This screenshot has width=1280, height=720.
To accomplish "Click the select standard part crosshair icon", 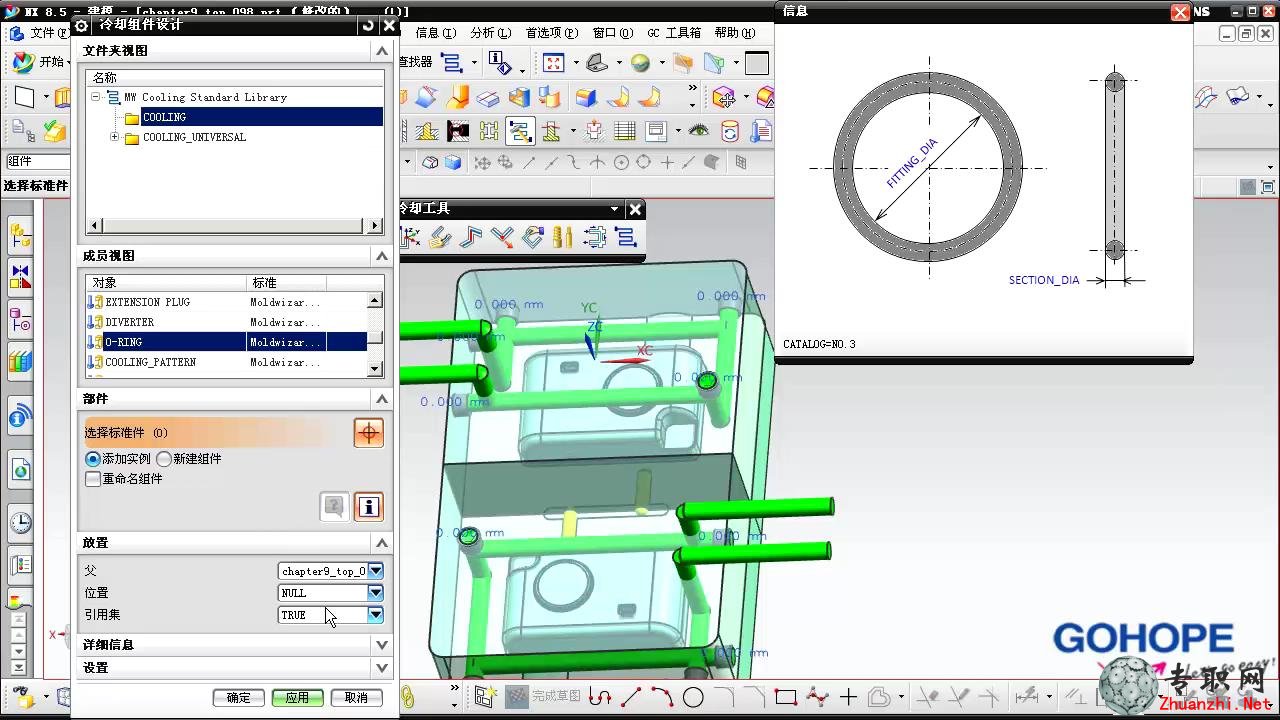I will click(369, 433).
